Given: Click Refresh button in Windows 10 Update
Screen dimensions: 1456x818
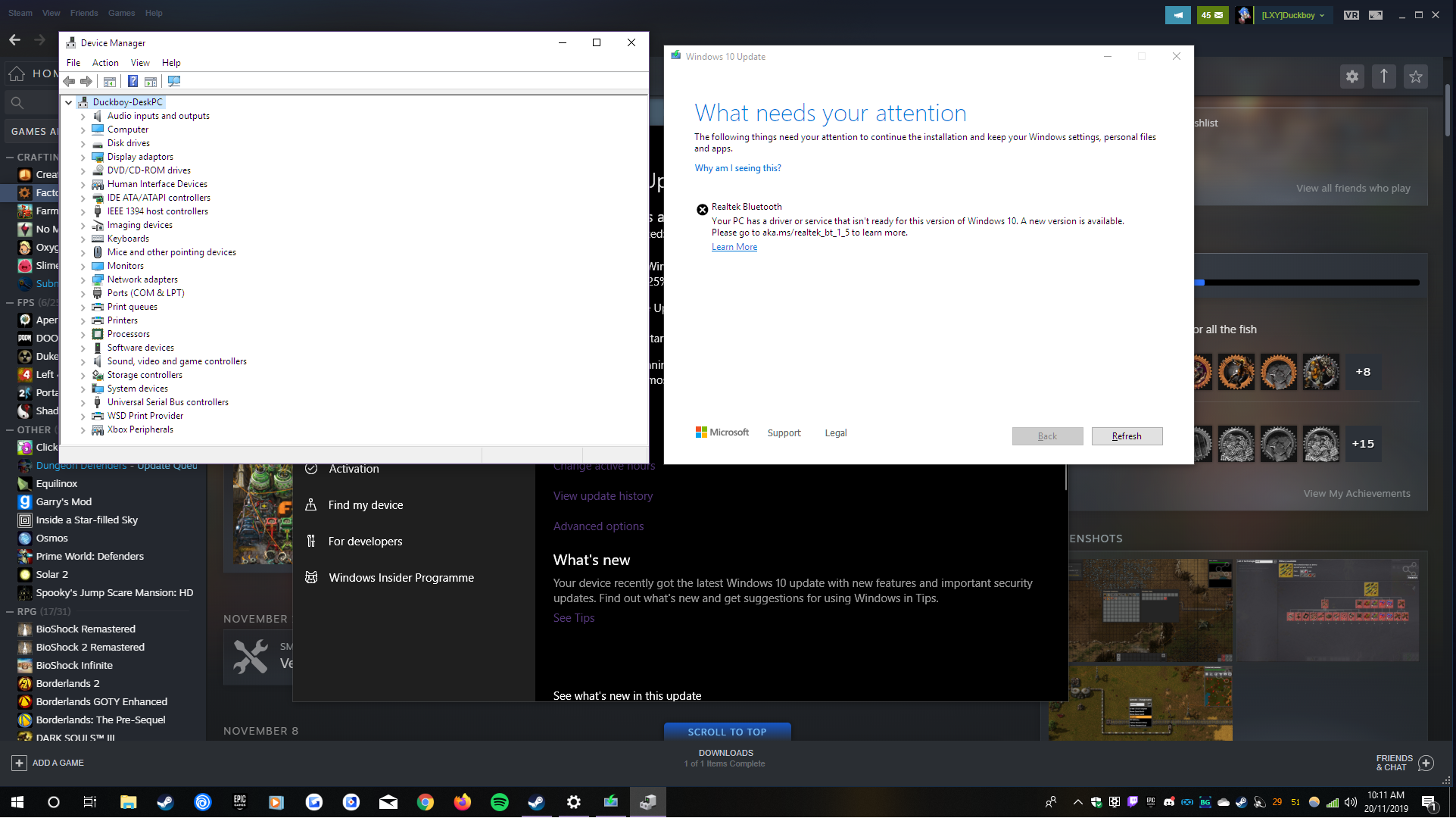Looking at the screenshot, I should tap(1127, 436).
